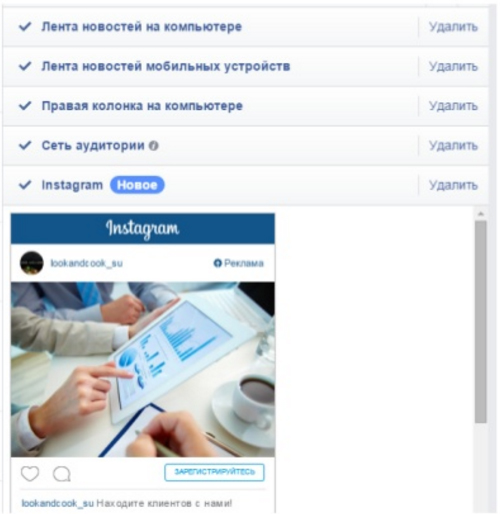Click Удалить for Instagram placement

coord(453,185)
